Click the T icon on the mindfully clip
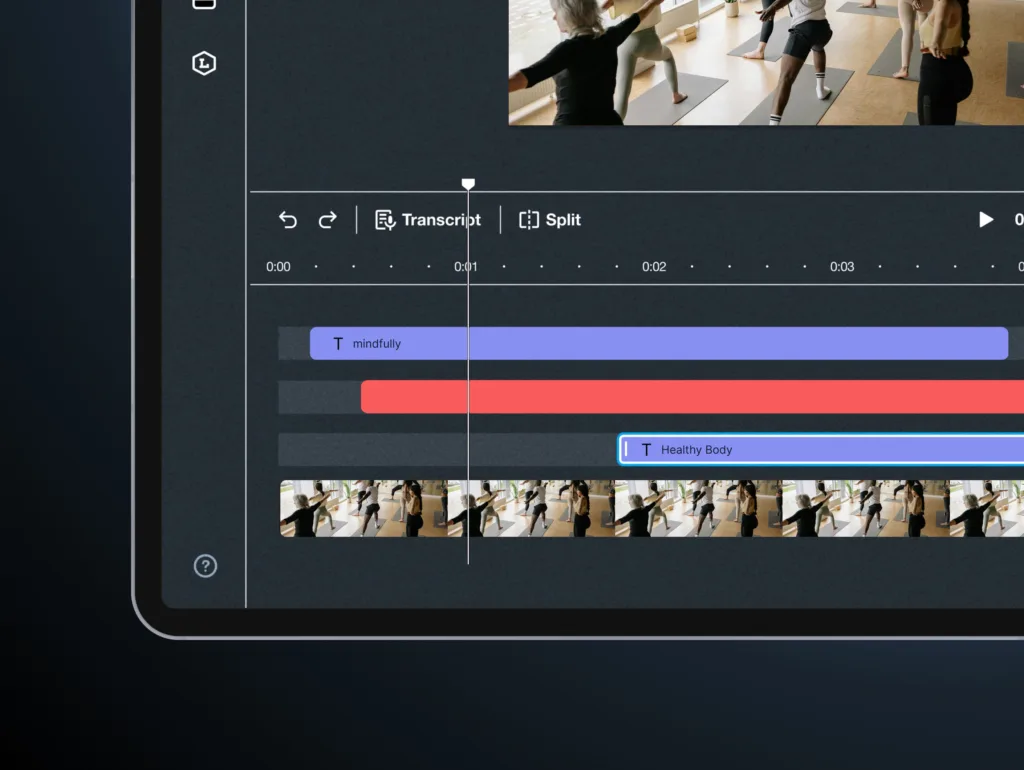Image resolution: width=1024 pixels, height=770 pixels. [x=338, y=344]
